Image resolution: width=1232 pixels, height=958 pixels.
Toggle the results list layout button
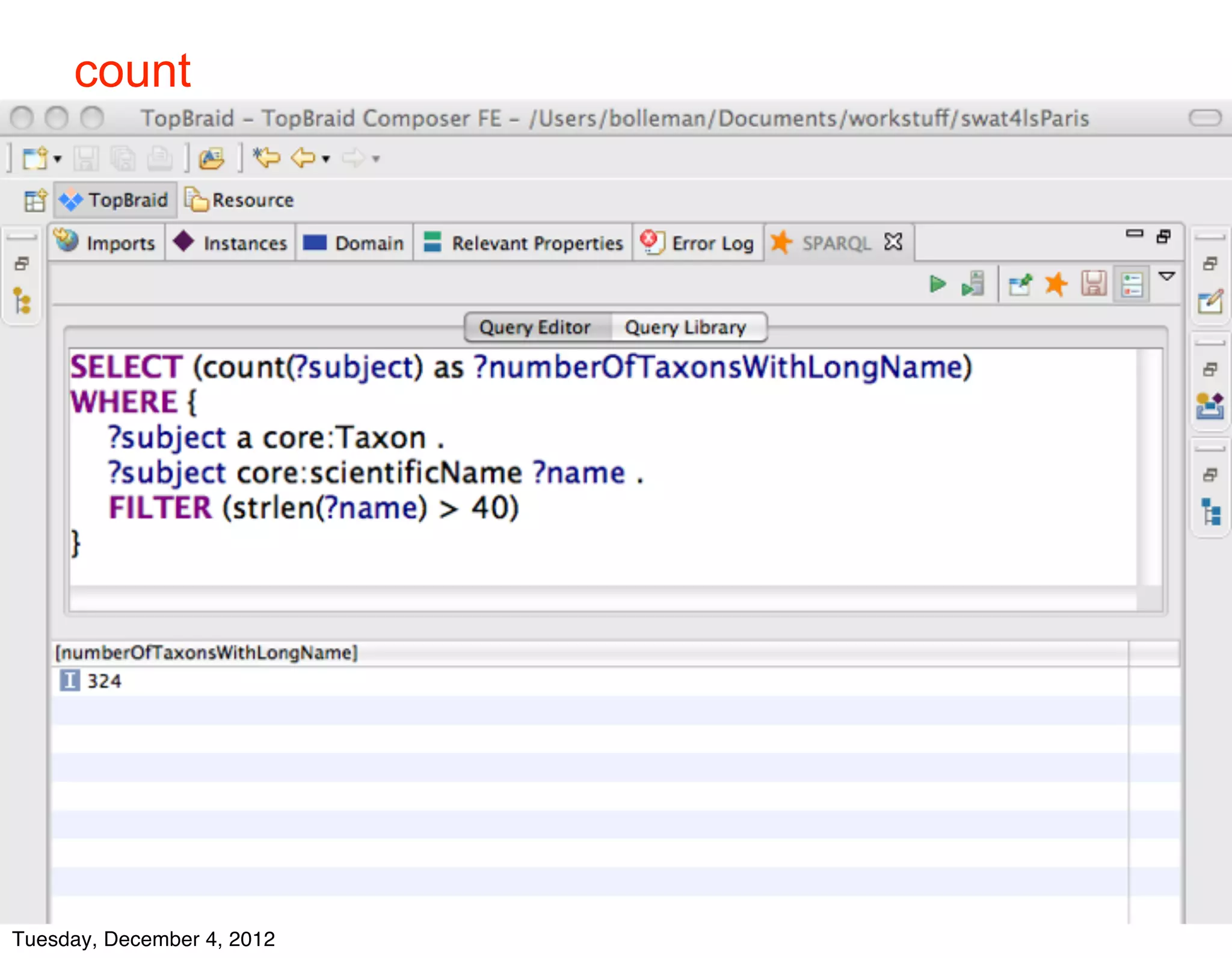(x=1132, y=284)
